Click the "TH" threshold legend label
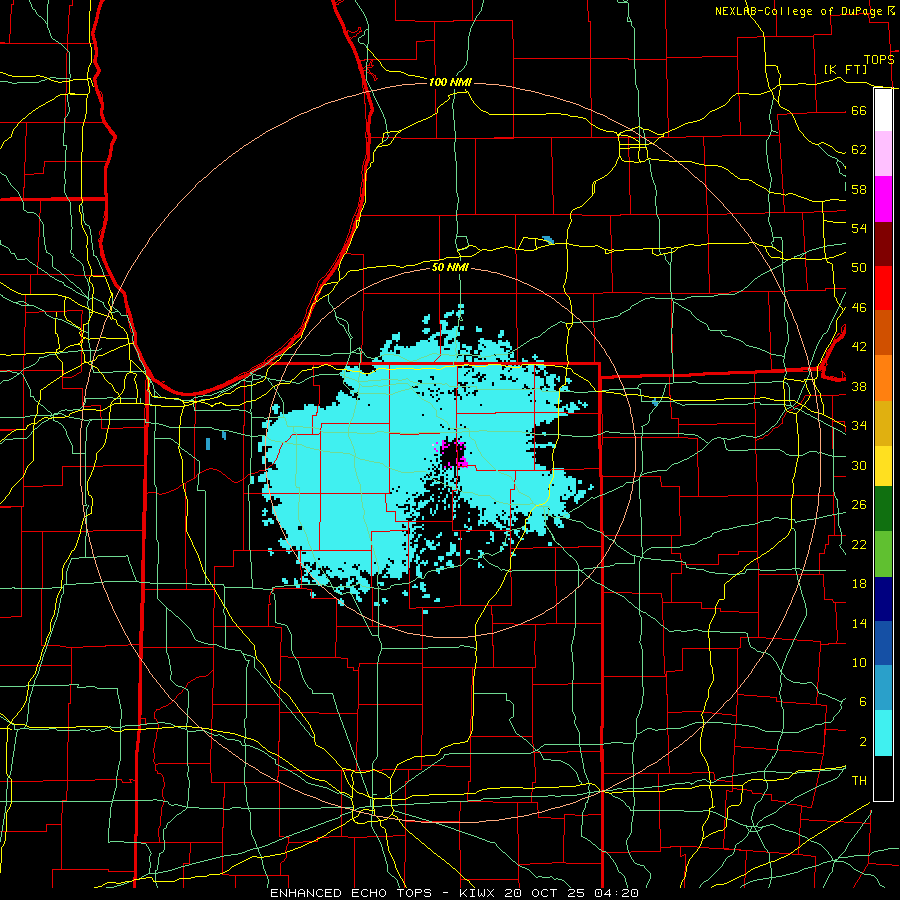 pyautogui.click(x=859, y=781)
